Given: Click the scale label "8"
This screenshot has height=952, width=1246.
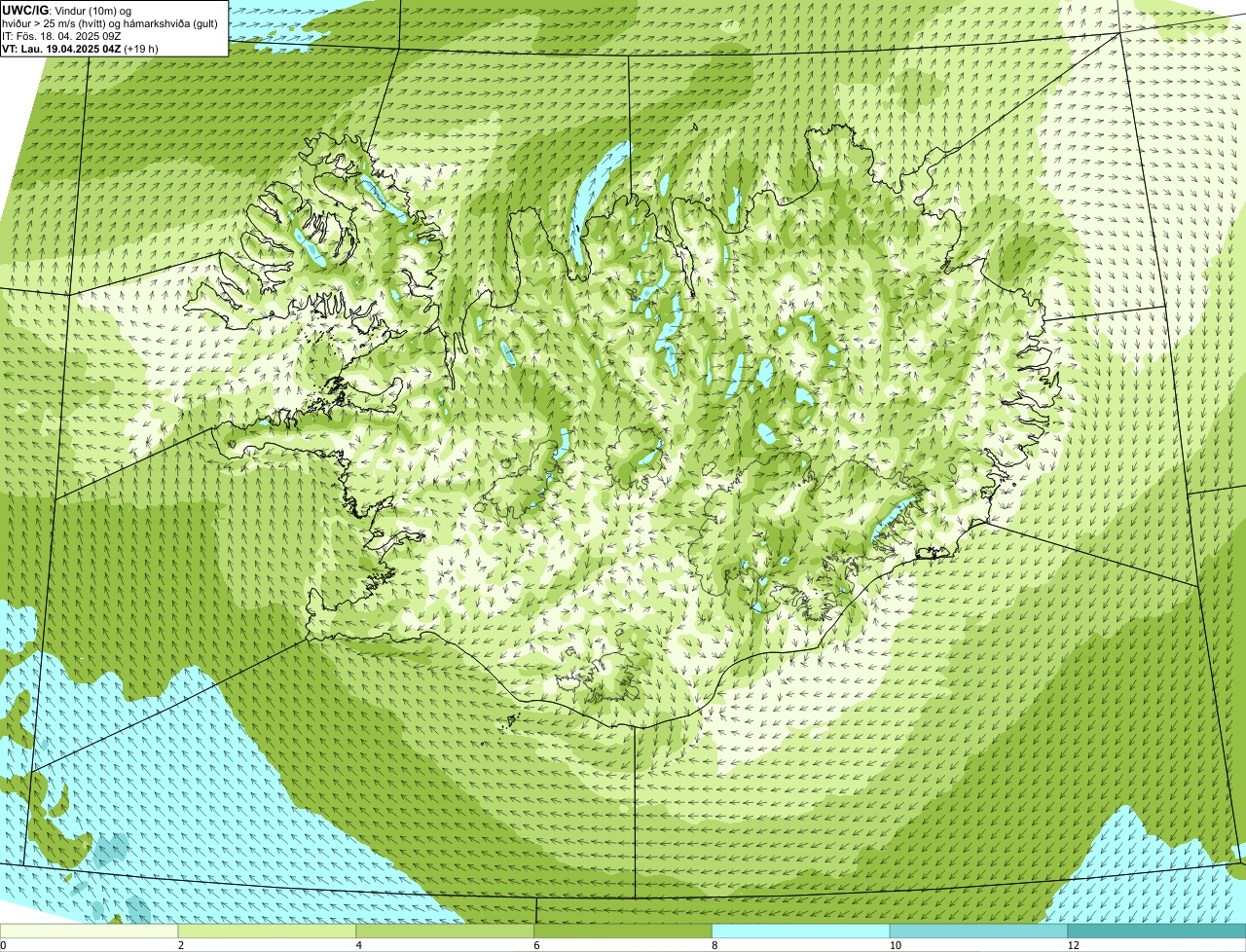Looking at the screenshot, I should [x=714, y=945].
